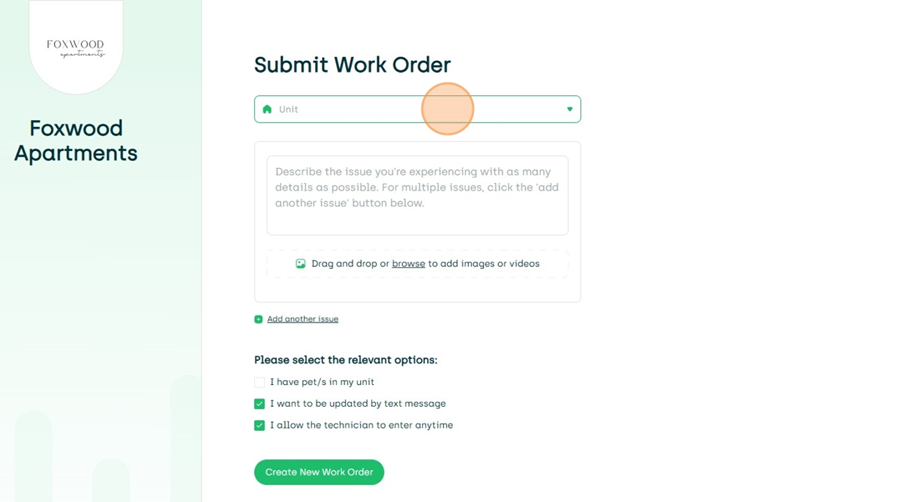Submit with Create New Work Order button
The image size is (900, 502).
[x=319, y=472]
